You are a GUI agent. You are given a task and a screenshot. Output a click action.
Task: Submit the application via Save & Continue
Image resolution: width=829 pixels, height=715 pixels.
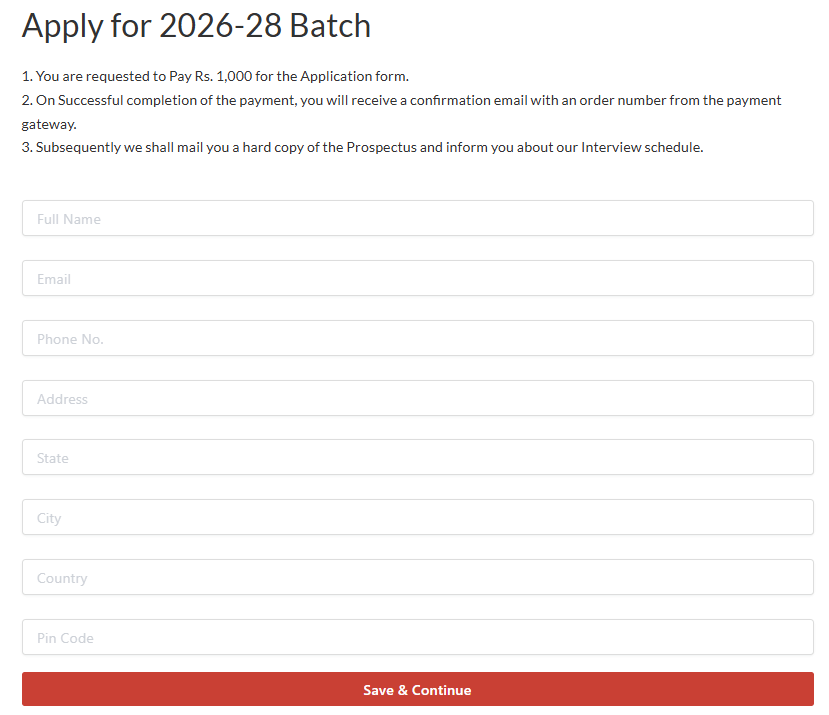pos(417,689)
